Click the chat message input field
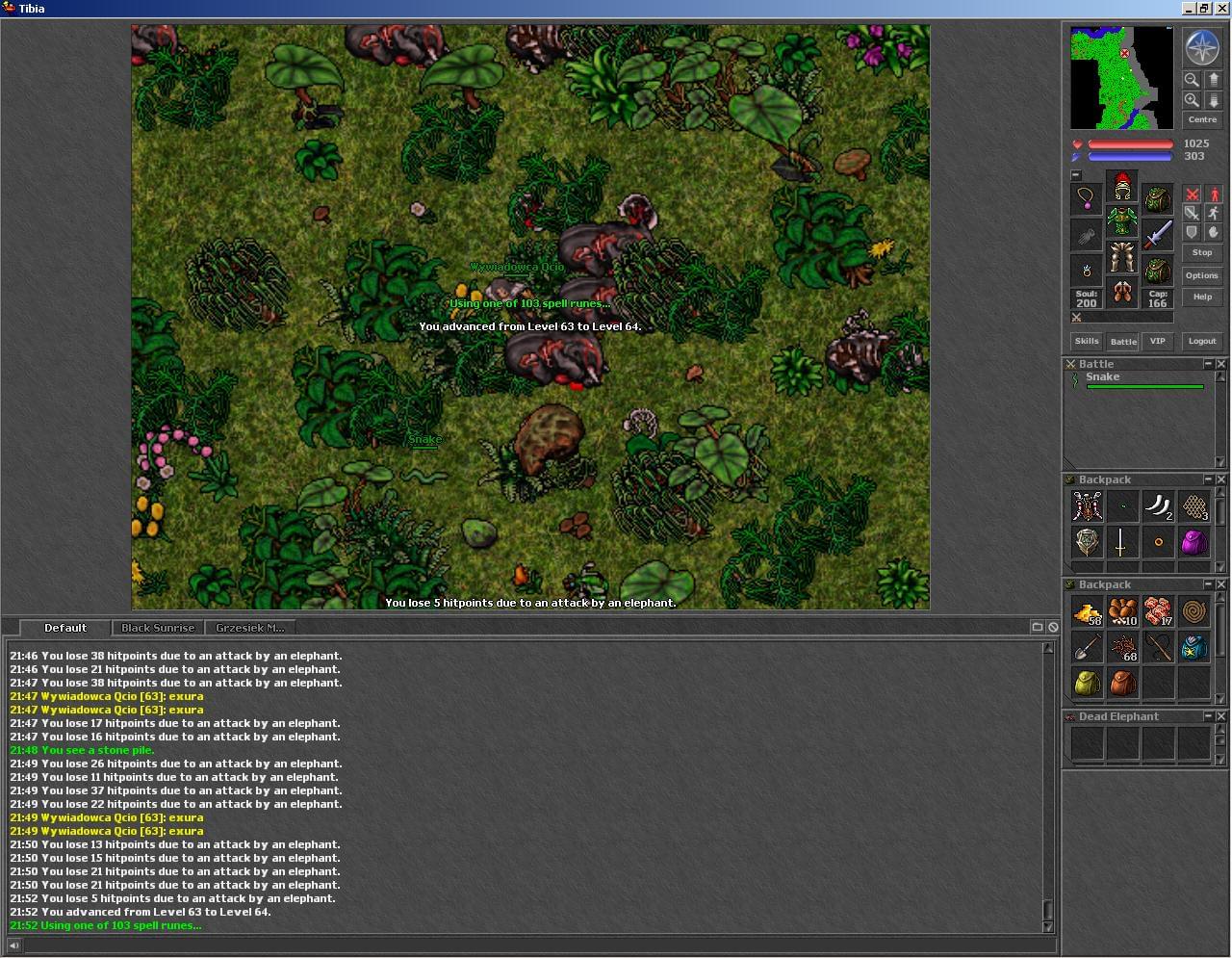 point(541,945)
